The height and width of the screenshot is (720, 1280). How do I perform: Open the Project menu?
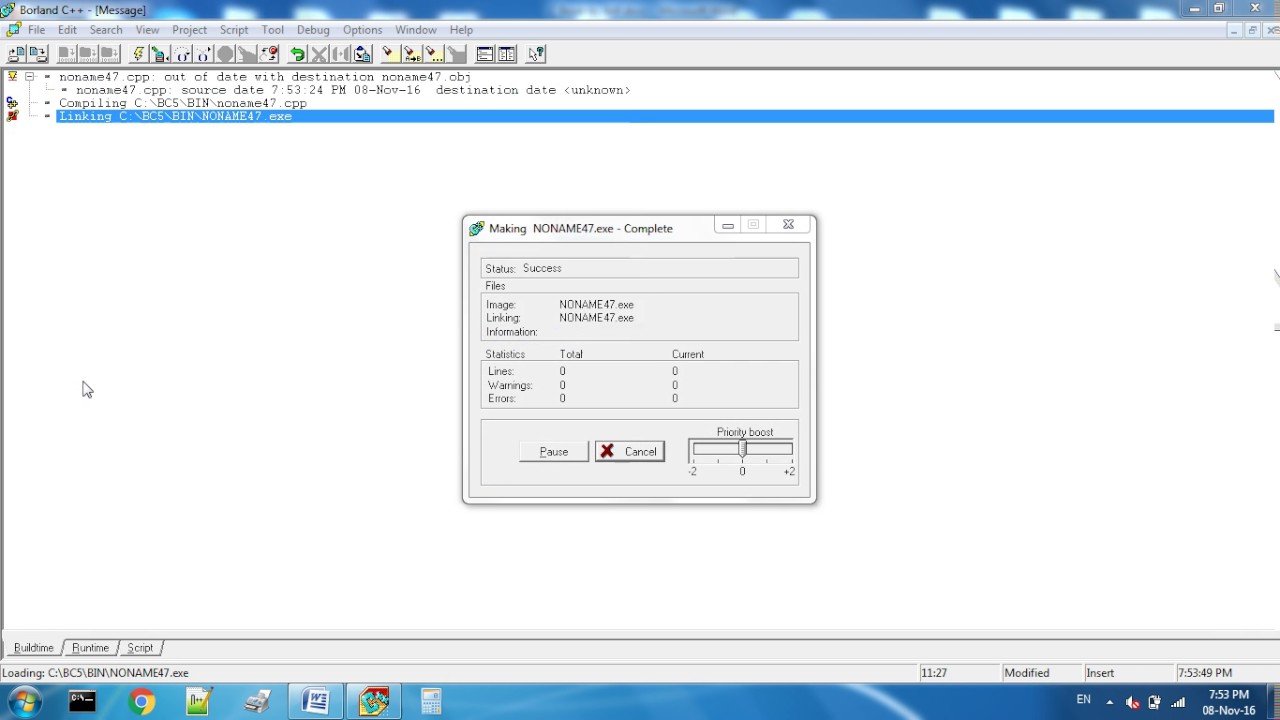coord(189,30)
